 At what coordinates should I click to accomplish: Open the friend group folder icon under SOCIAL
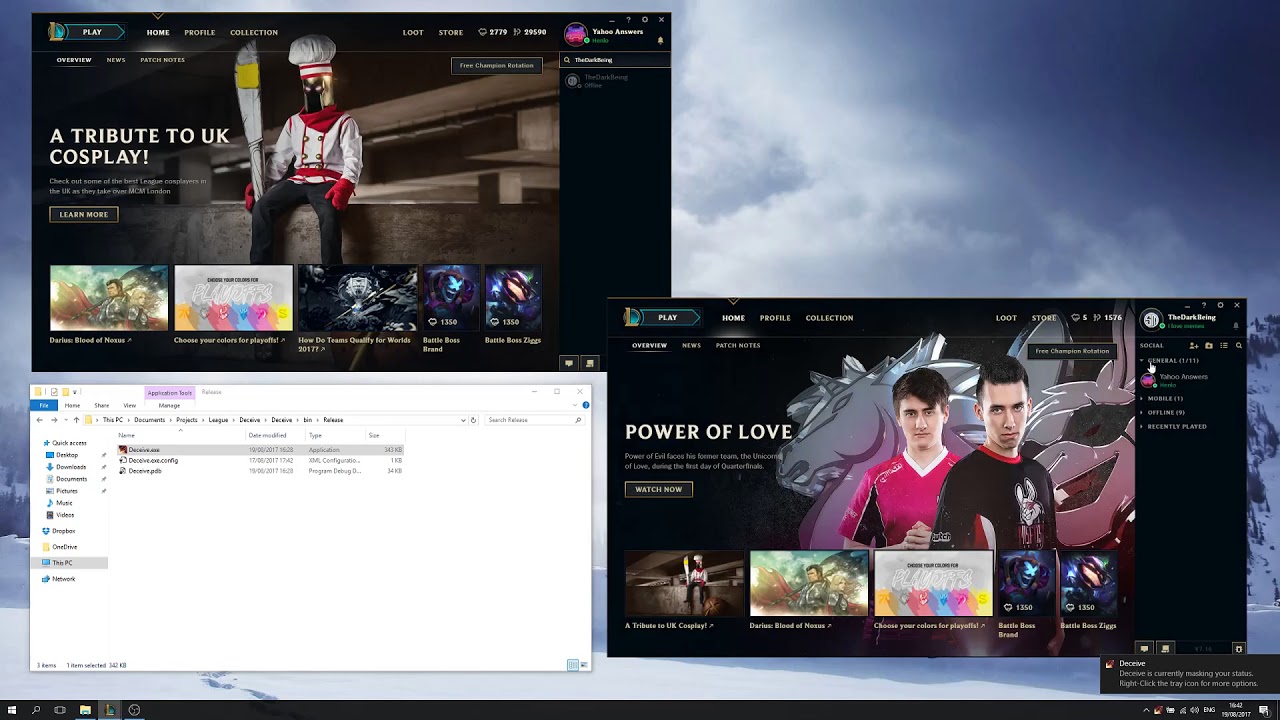[x=1209, y=345]
